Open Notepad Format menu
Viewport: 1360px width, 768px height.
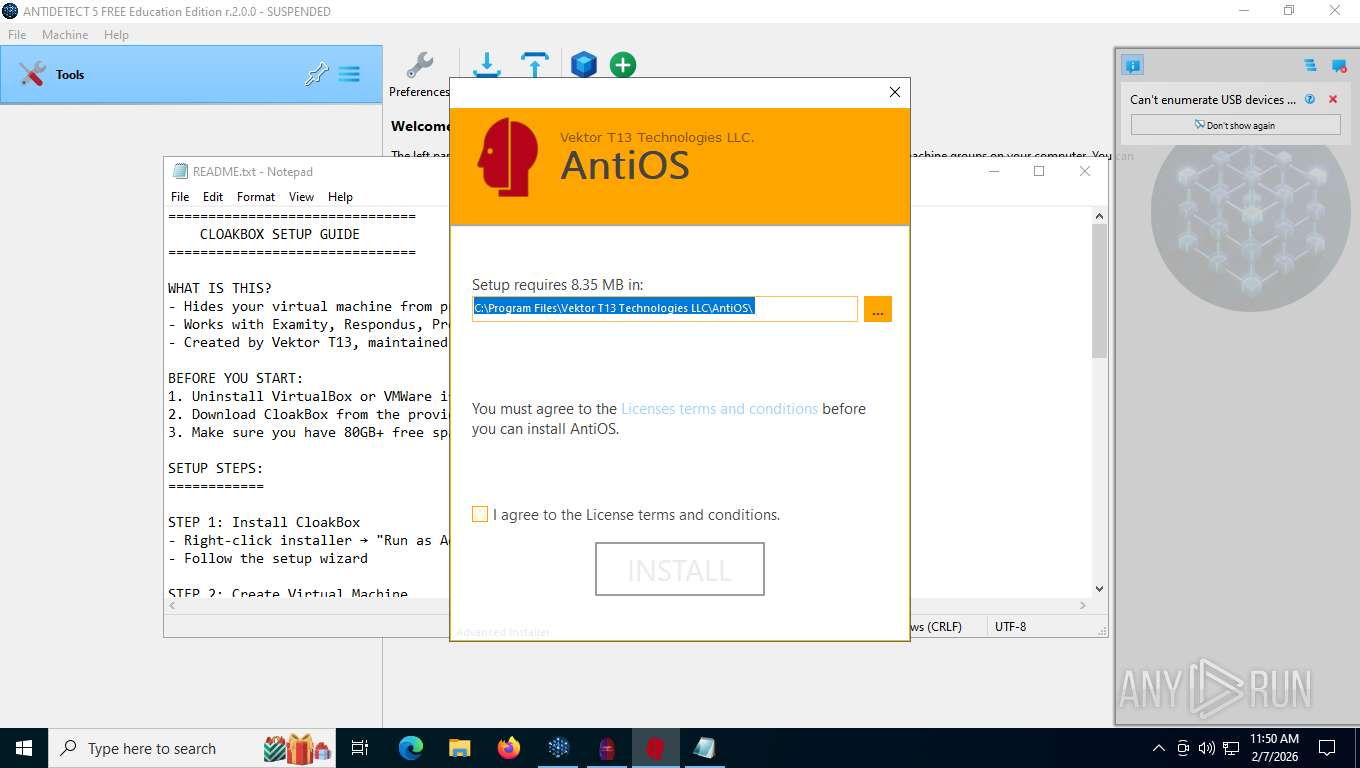tap(256, 197)
